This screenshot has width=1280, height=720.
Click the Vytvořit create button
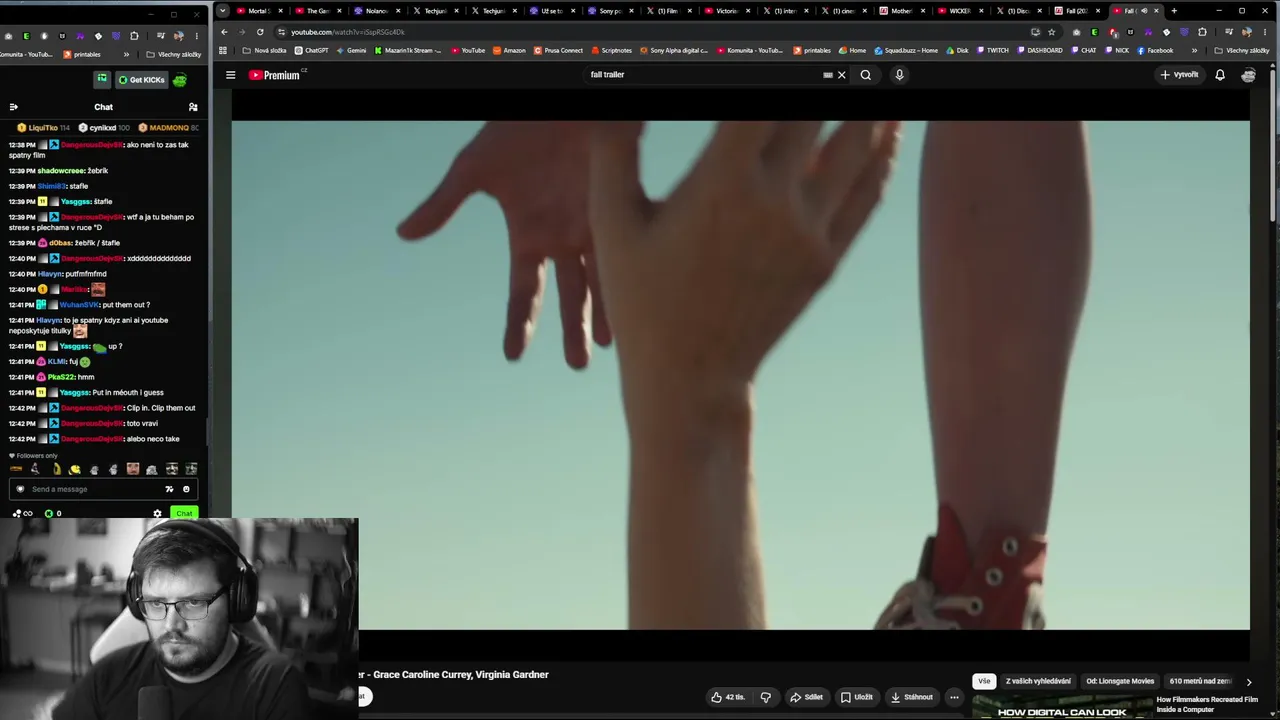pyautogui.click(x=1179, y=75)
